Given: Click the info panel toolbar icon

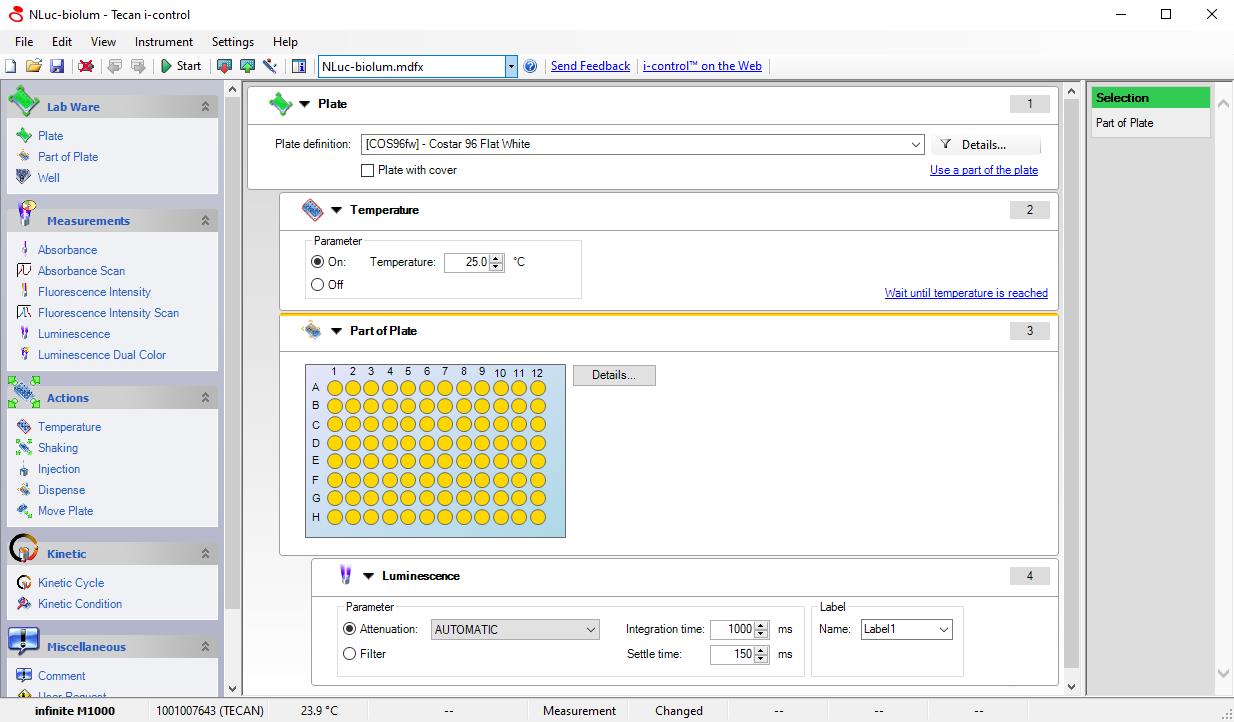Looking at the screenshot, I should (x=299, y=66).
